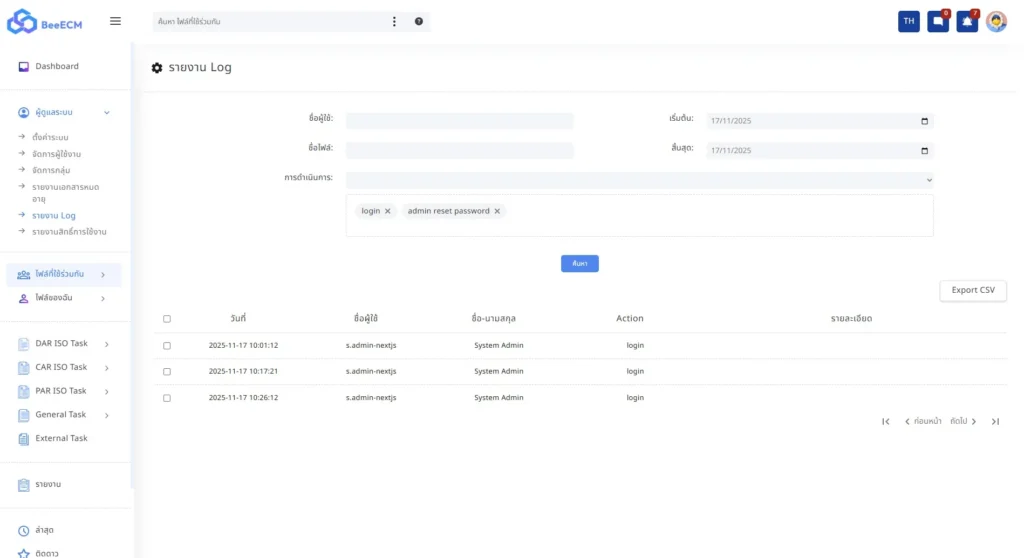Jump to first page of results

pyautogui.click(x=886, y=422)
